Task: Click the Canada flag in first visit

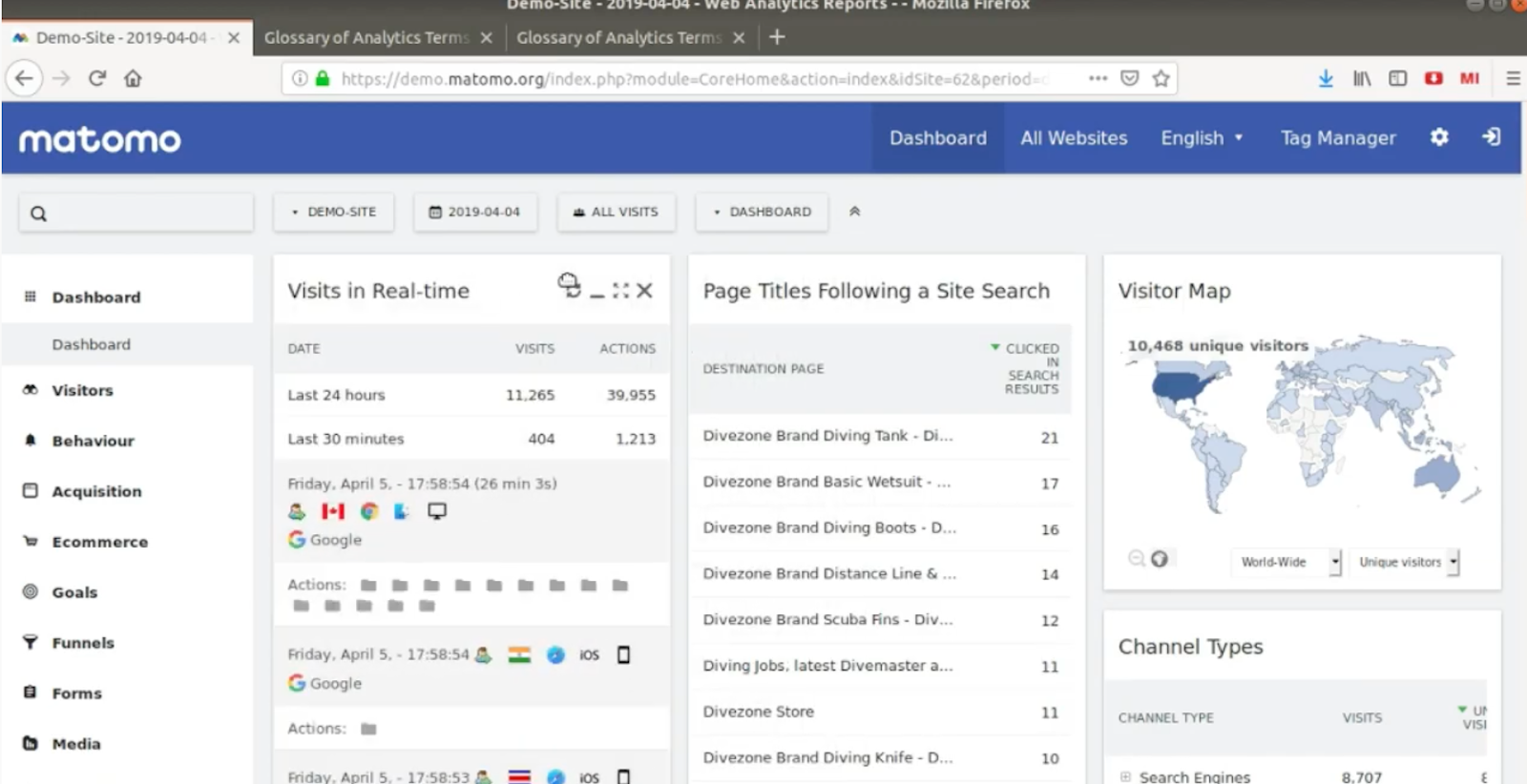Action: (333, 511)
